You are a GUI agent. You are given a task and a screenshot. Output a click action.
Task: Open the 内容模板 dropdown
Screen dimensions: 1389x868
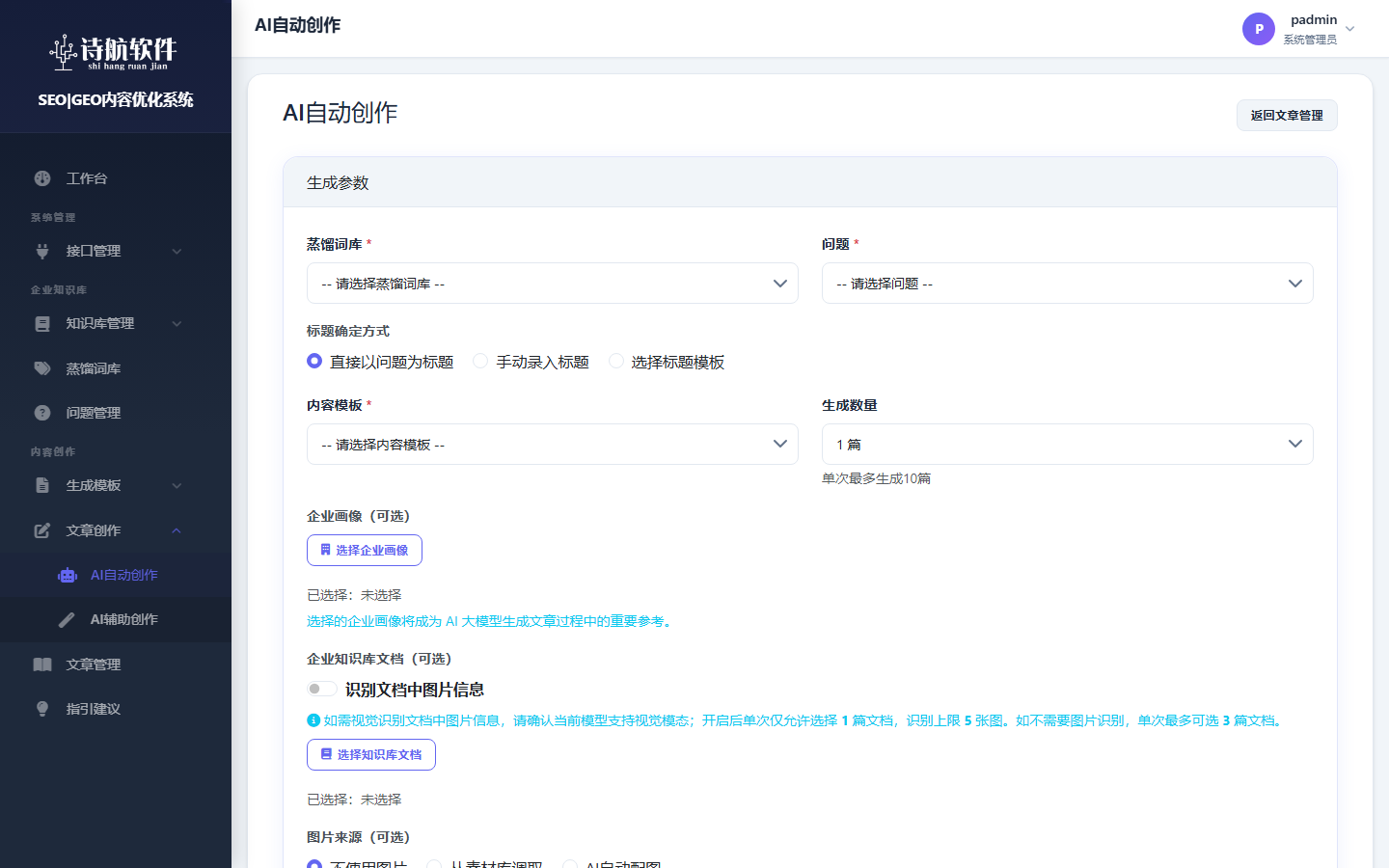(553, 445)
